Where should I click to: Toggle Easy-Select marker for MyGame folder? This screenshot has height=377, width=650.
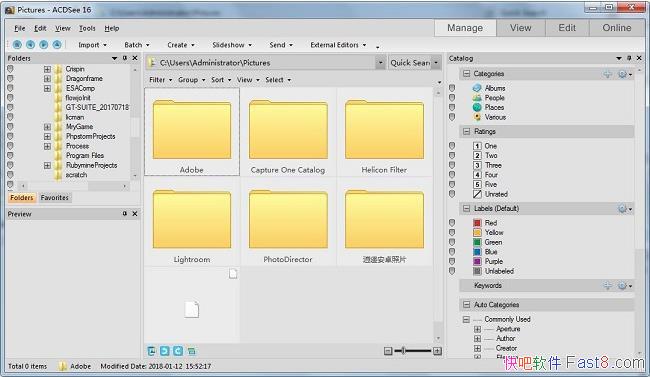tap(10, 126)
